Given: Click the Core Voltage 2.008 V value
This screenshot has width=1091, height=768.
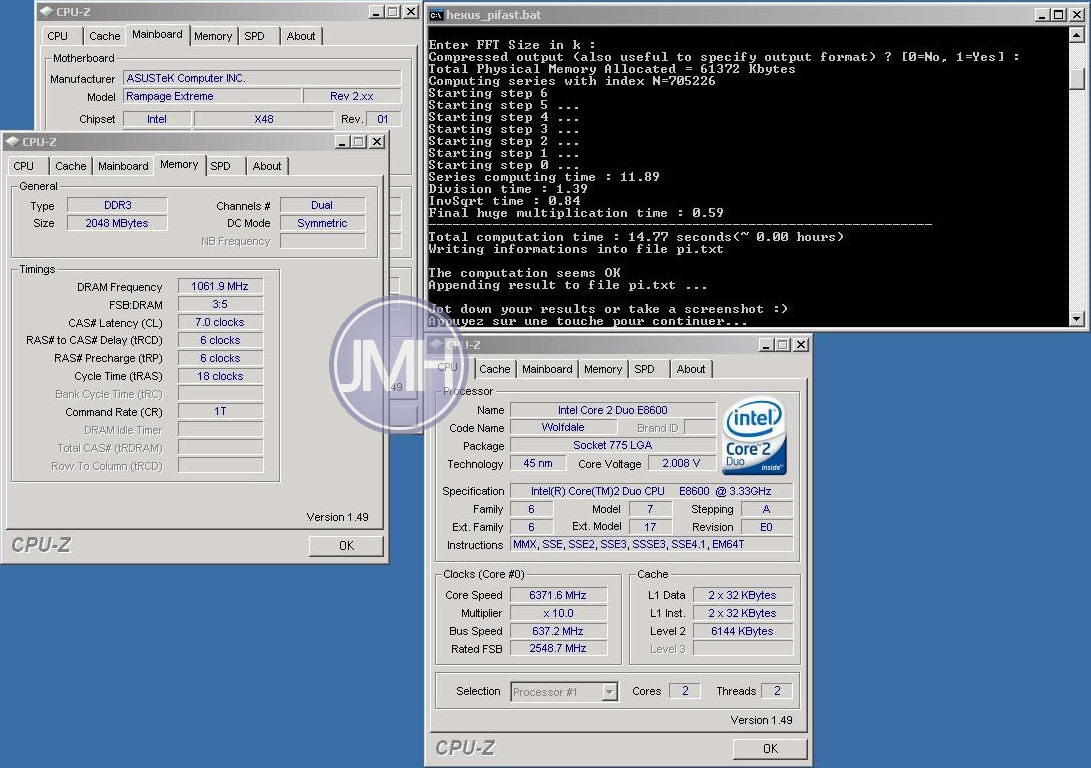Looking at the screenshot, I should click(681, 463).
